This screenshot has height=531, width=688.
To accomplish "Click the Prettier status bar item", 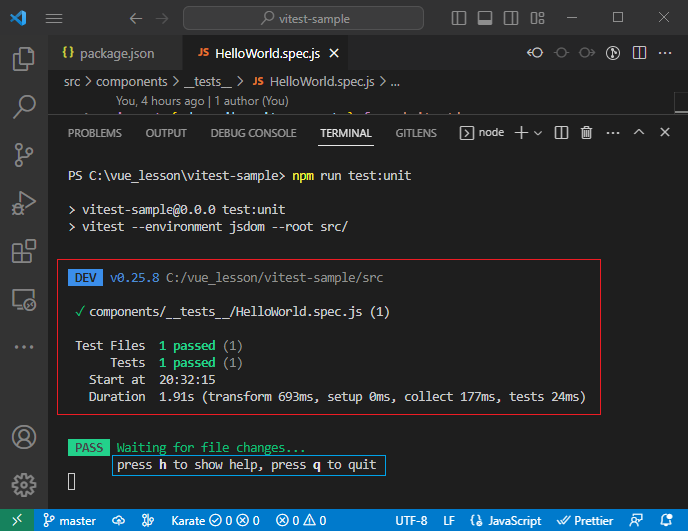I will 585,520.
